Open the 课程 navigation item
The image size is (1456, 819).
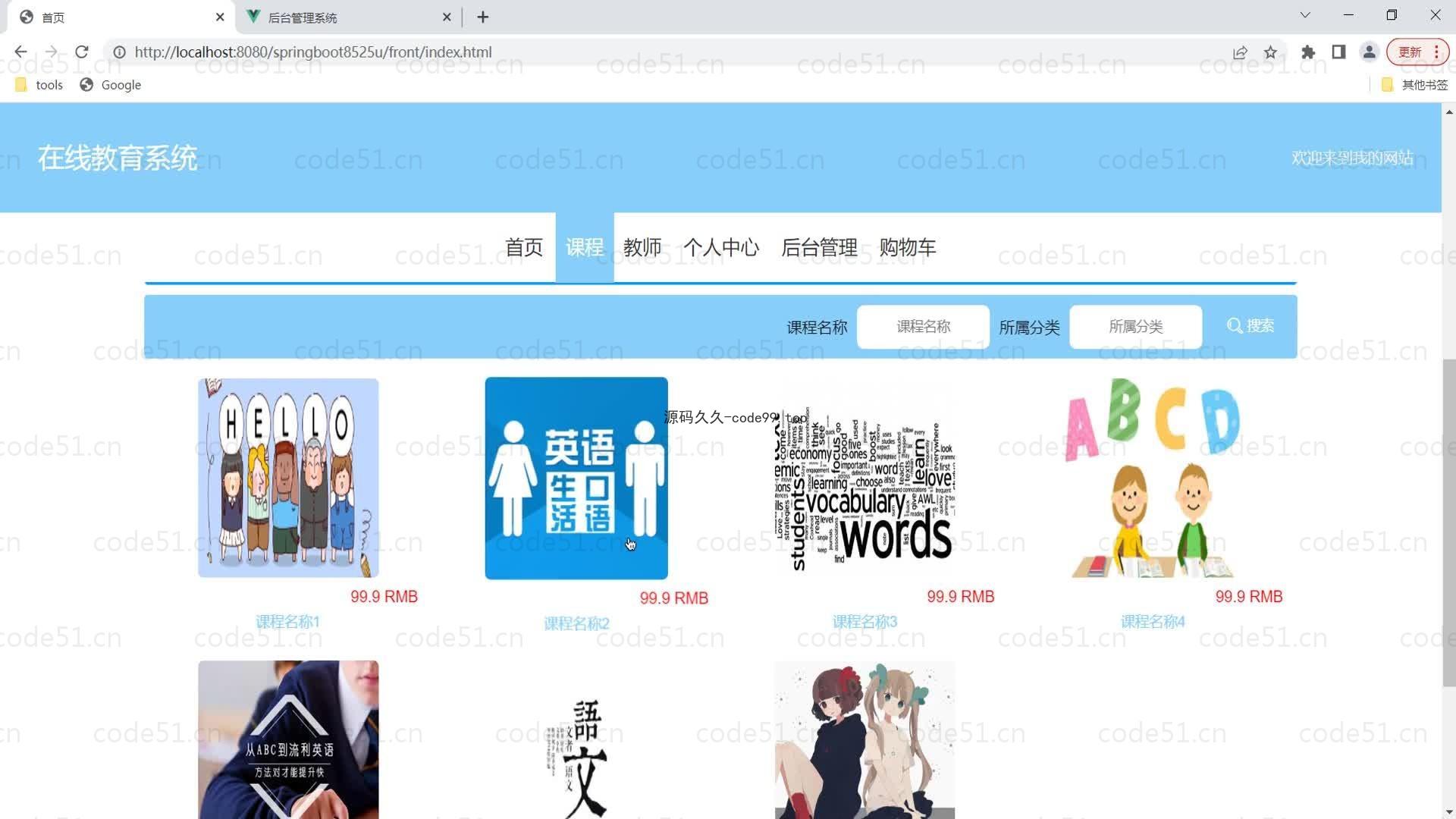(585, 247)
